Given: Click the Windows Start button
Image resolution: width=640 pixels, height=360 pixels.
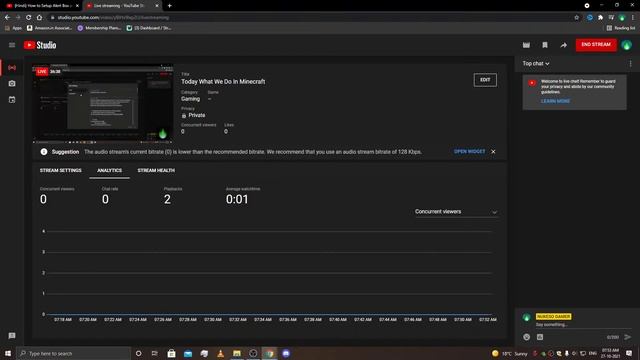Looking at the screenshot, I should (8, 353).
